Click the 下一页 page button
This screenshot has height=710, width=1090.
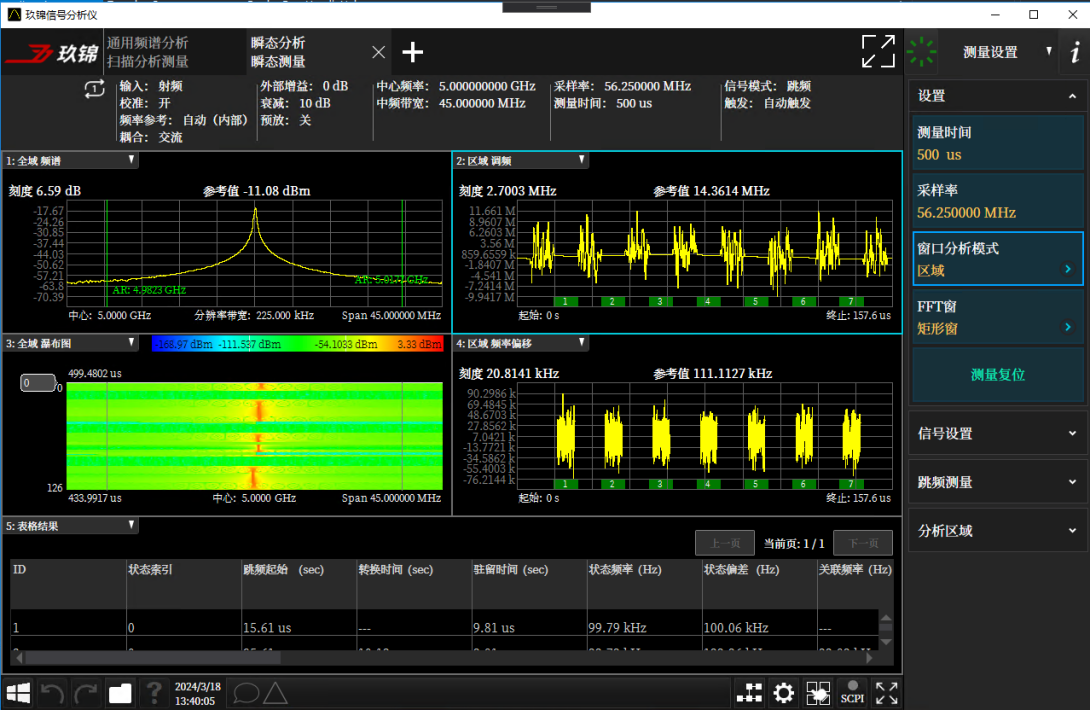[x=863, y=543]
